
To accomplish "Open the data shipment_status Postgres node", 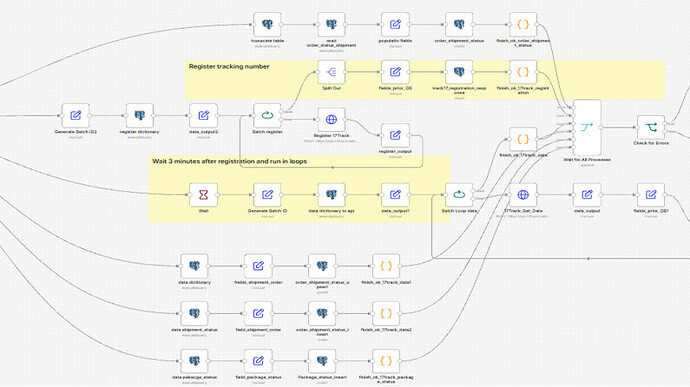I will coord(195,313).
